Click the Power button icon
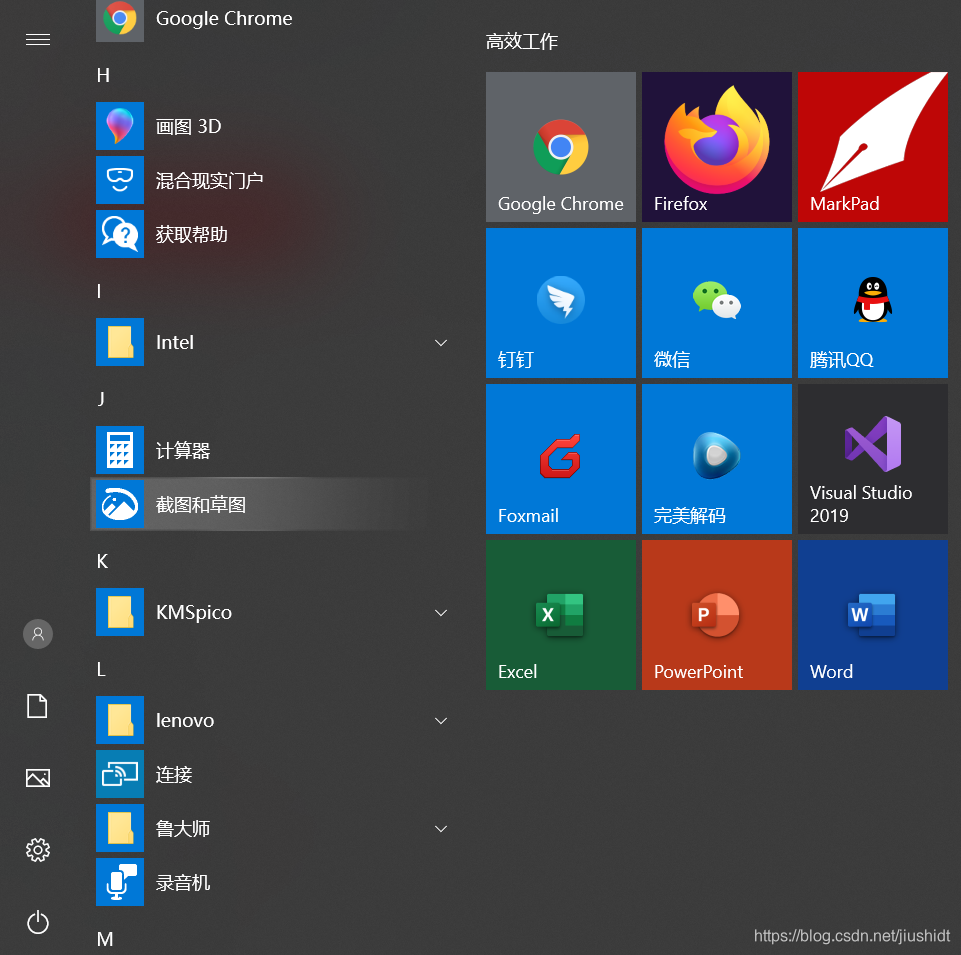 [38, 922]
